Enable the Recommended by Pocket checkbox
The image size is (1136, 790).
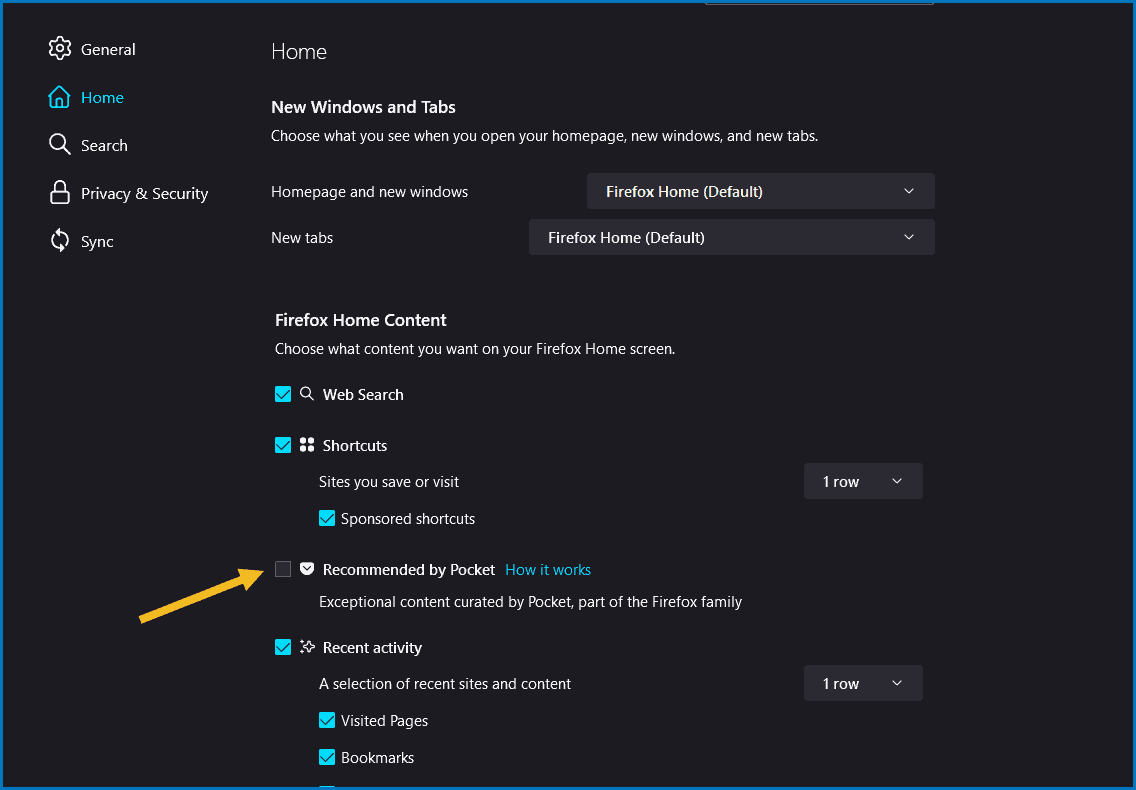pyautogui.click(x=283, y=569)
